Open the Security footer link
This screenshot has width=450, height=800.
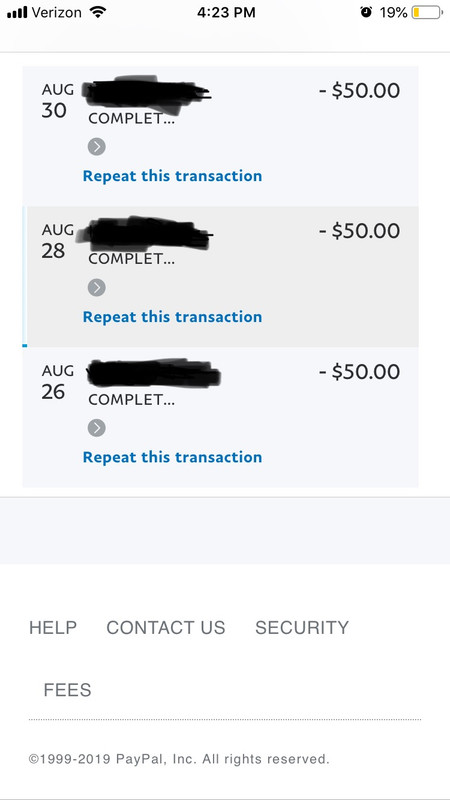tap(302, 628)
